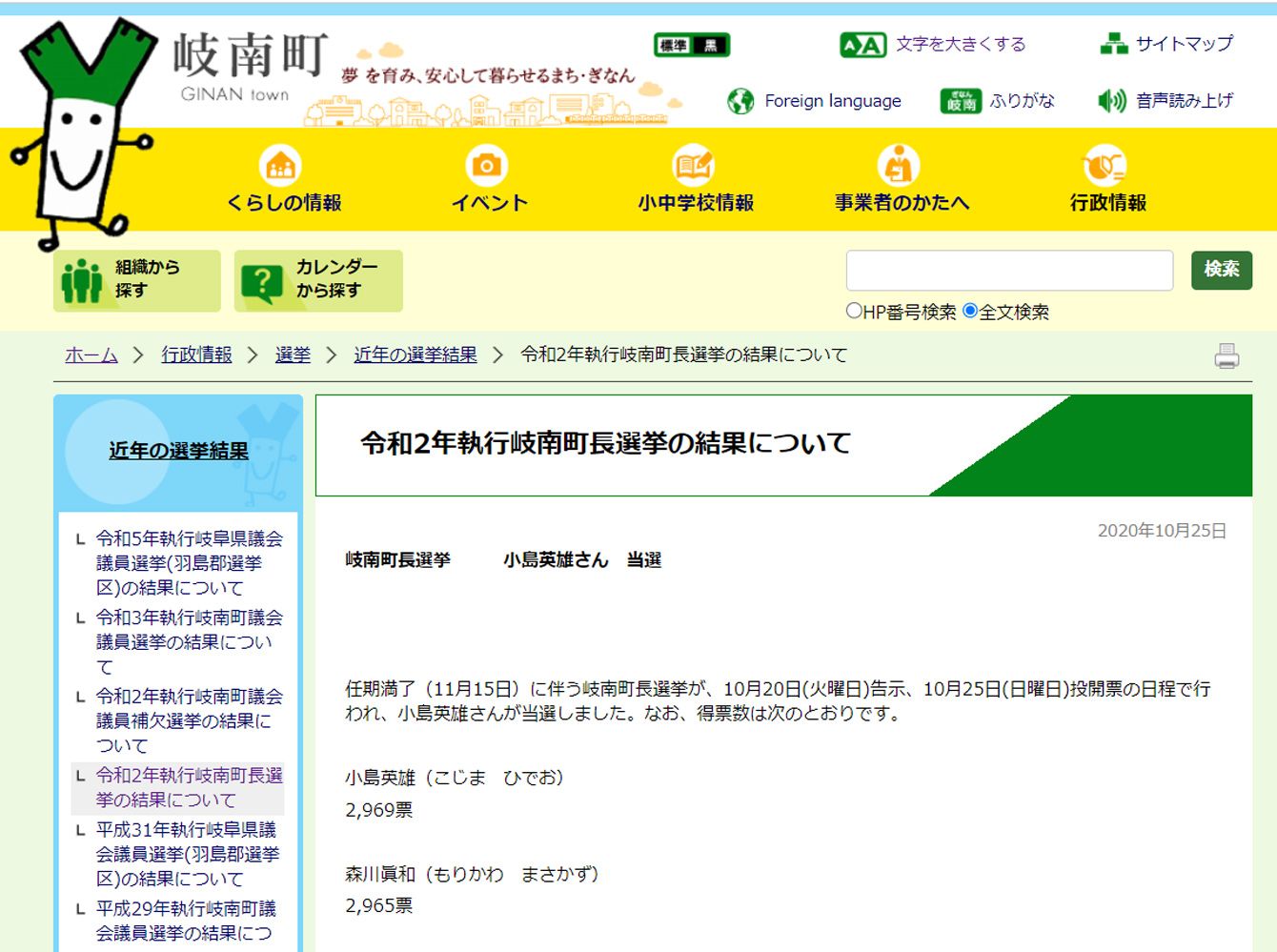Open the 行政情報 icon
The image size is (1277, 952).
[1105, 166]
